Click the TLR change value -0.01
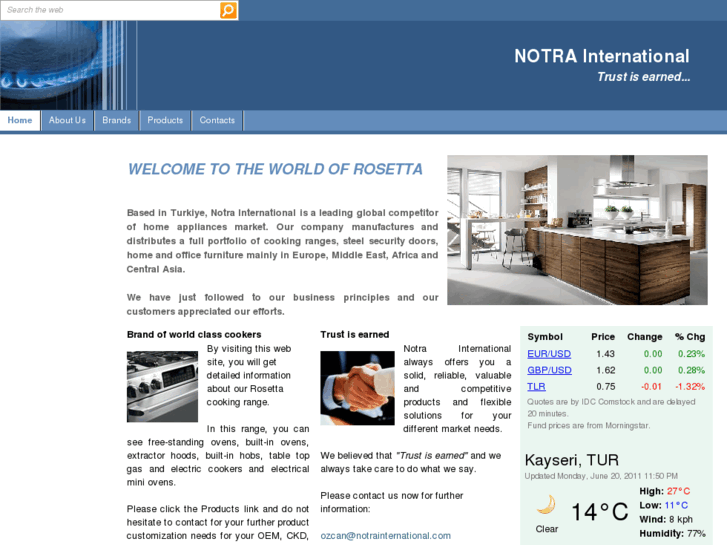 651,386
